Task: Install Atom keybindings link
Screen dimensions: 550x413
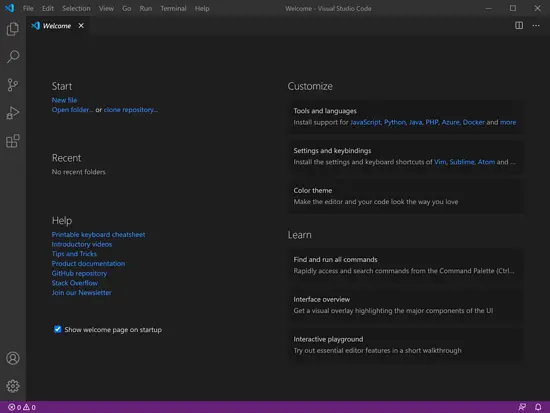Action: [486, 162]
